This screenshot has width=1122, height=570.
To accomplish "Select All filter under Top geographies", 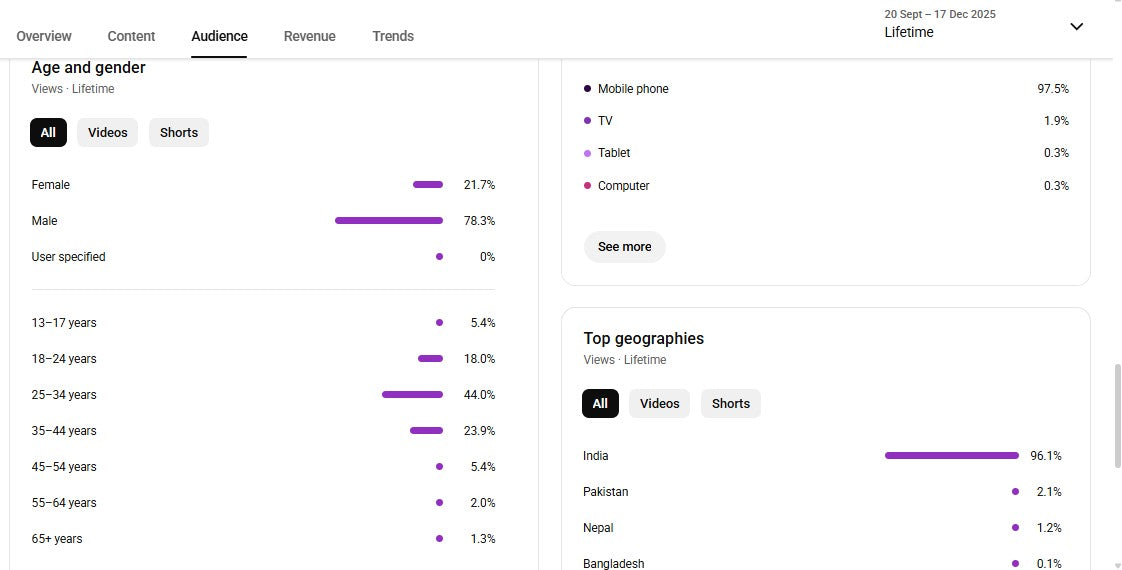I will tap(600, 404).
